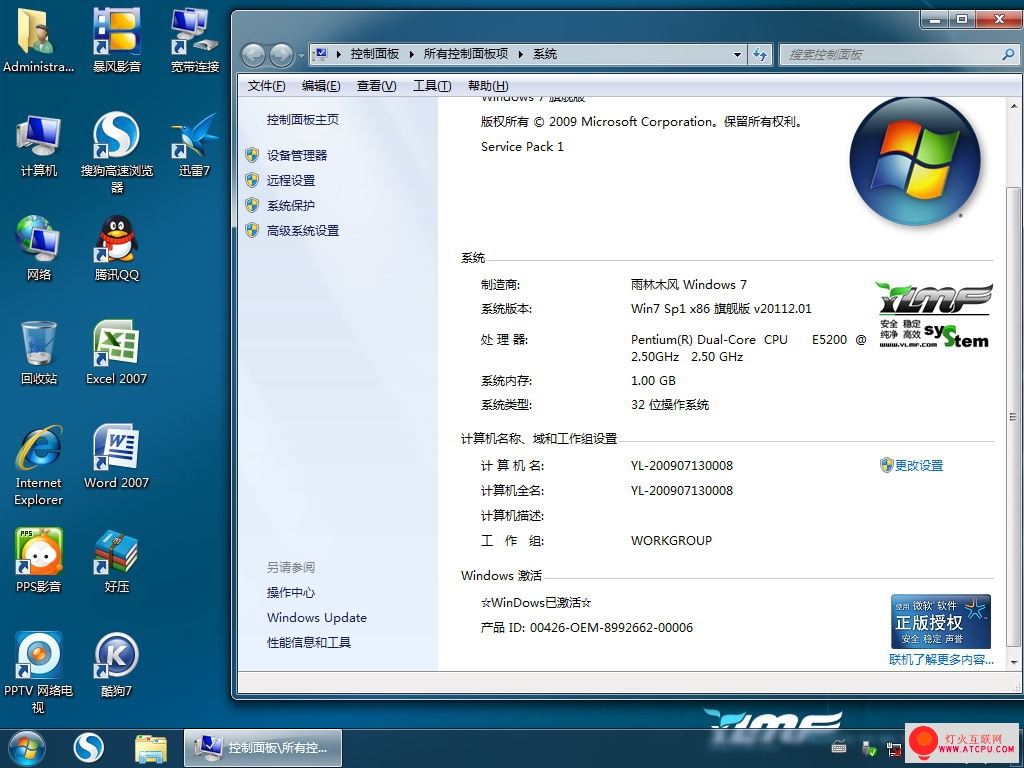This screenshot has height=768, width=1024.
Task: Click the YLMF system logo image
Action: pyautogui.click(x=934, y=314)
